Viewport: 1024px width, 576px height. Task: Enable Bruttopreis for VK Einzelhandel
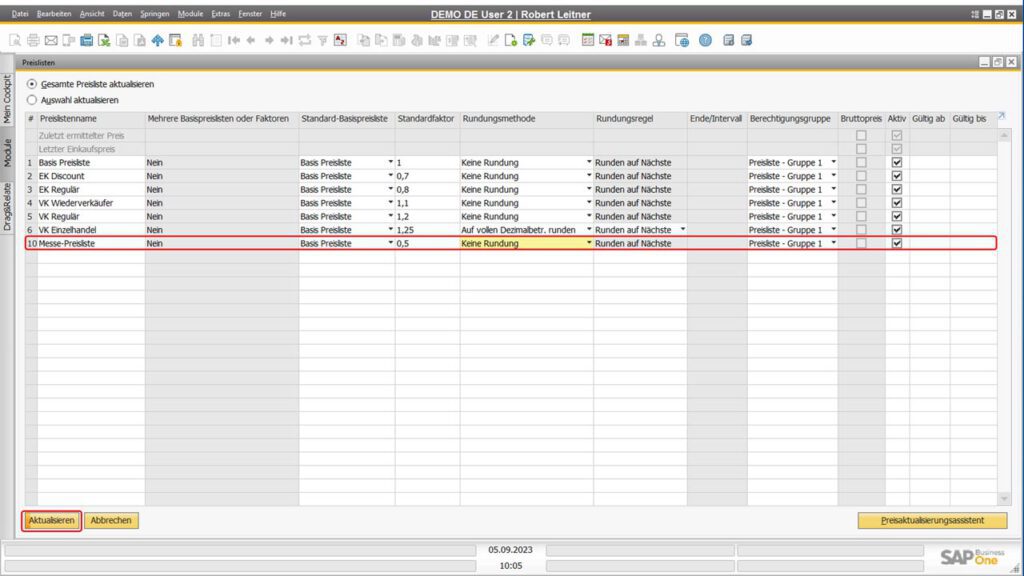click(x=861, y=230)
